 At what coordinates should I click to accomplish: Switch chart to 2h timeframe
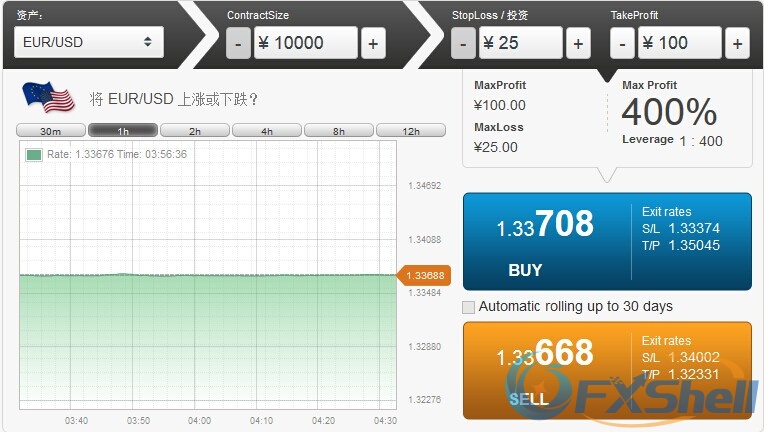pos(194,131)
